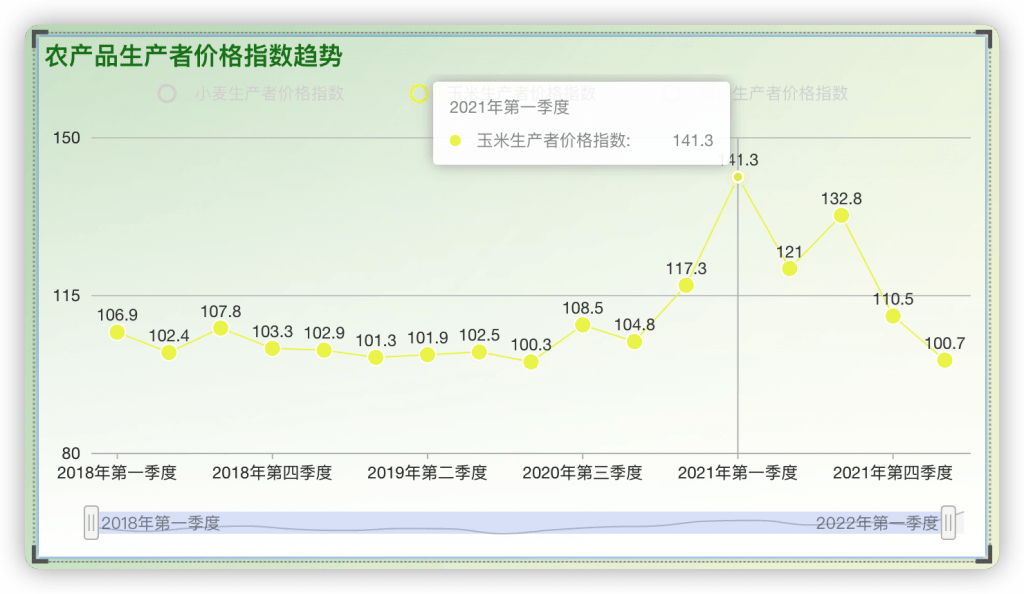The image size is (1024, 594).
Task: Toggle the 小麦生产者价格指数 legend circle icon
Action: (167, 94)
